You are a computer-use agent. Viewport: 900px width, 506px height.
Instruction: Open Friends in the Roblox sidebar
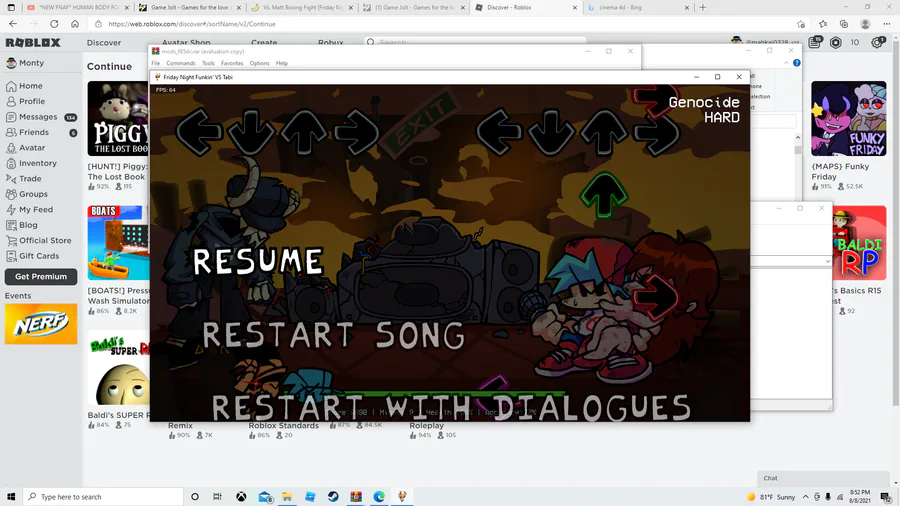coord(28,133)
